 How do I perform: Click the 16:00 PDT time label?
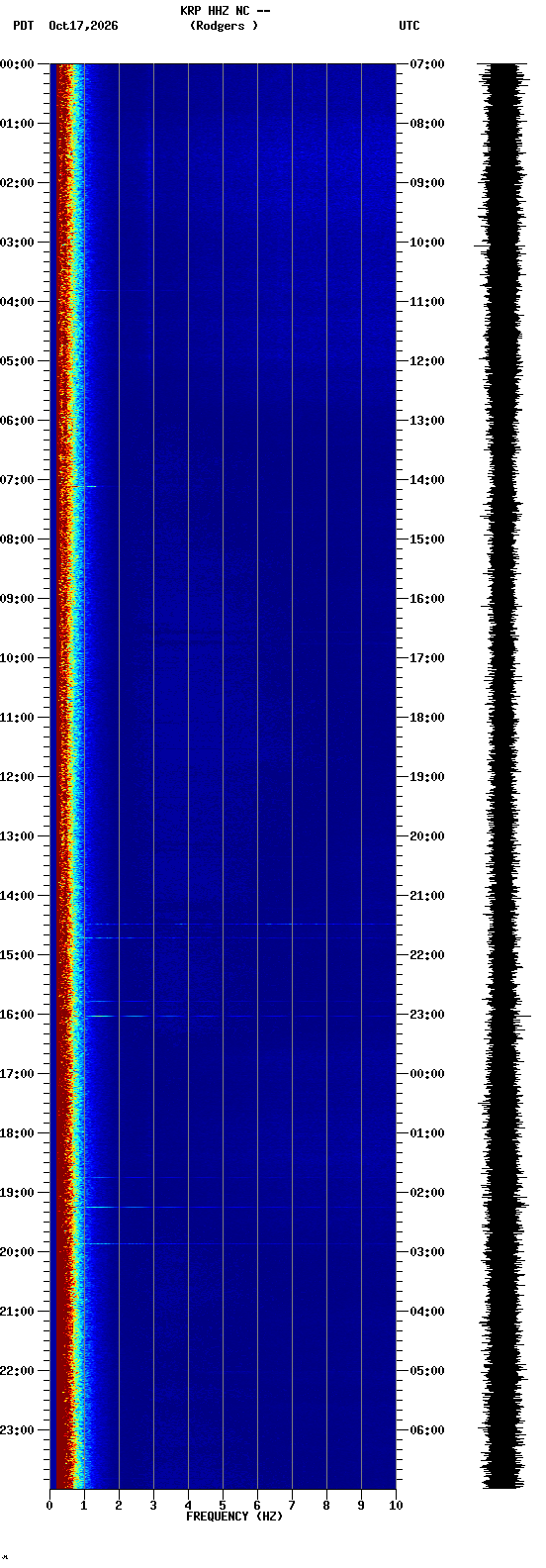(17, 1015)
